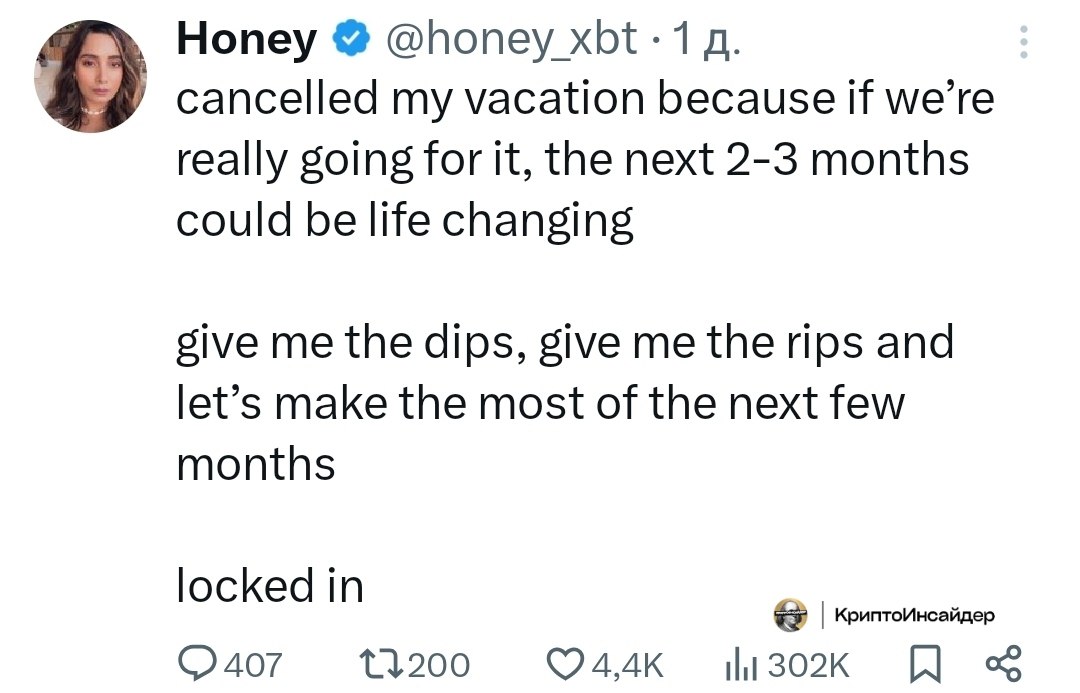This screenshot has height=693, width=1080.
Task: Click the Honey display name
Action: (x=247, y=39)
